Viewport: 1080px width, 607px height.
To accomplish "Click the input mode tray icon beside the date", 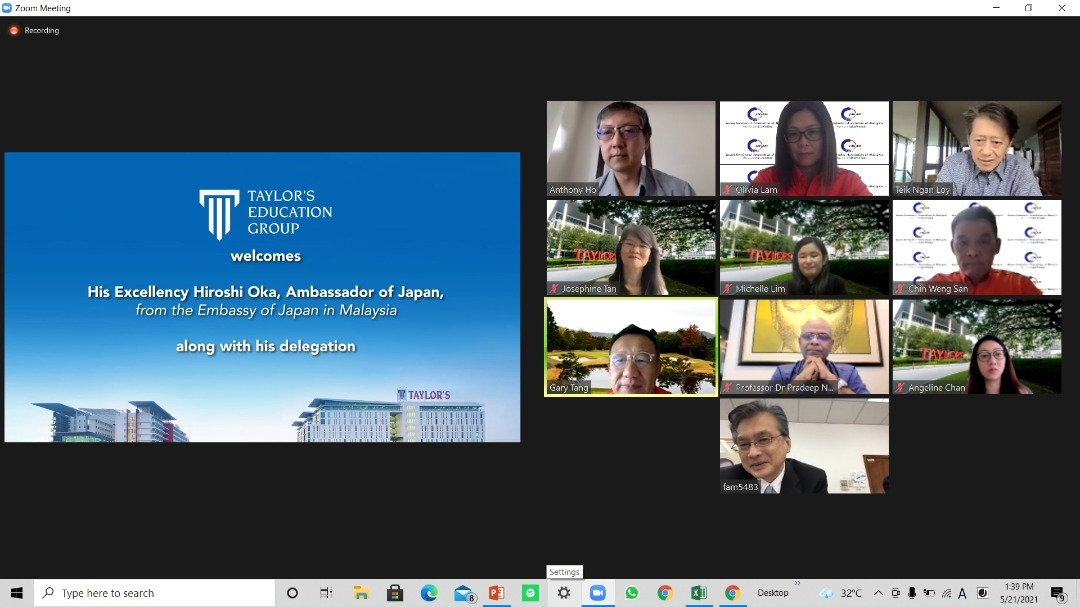I will click(983, 593).
